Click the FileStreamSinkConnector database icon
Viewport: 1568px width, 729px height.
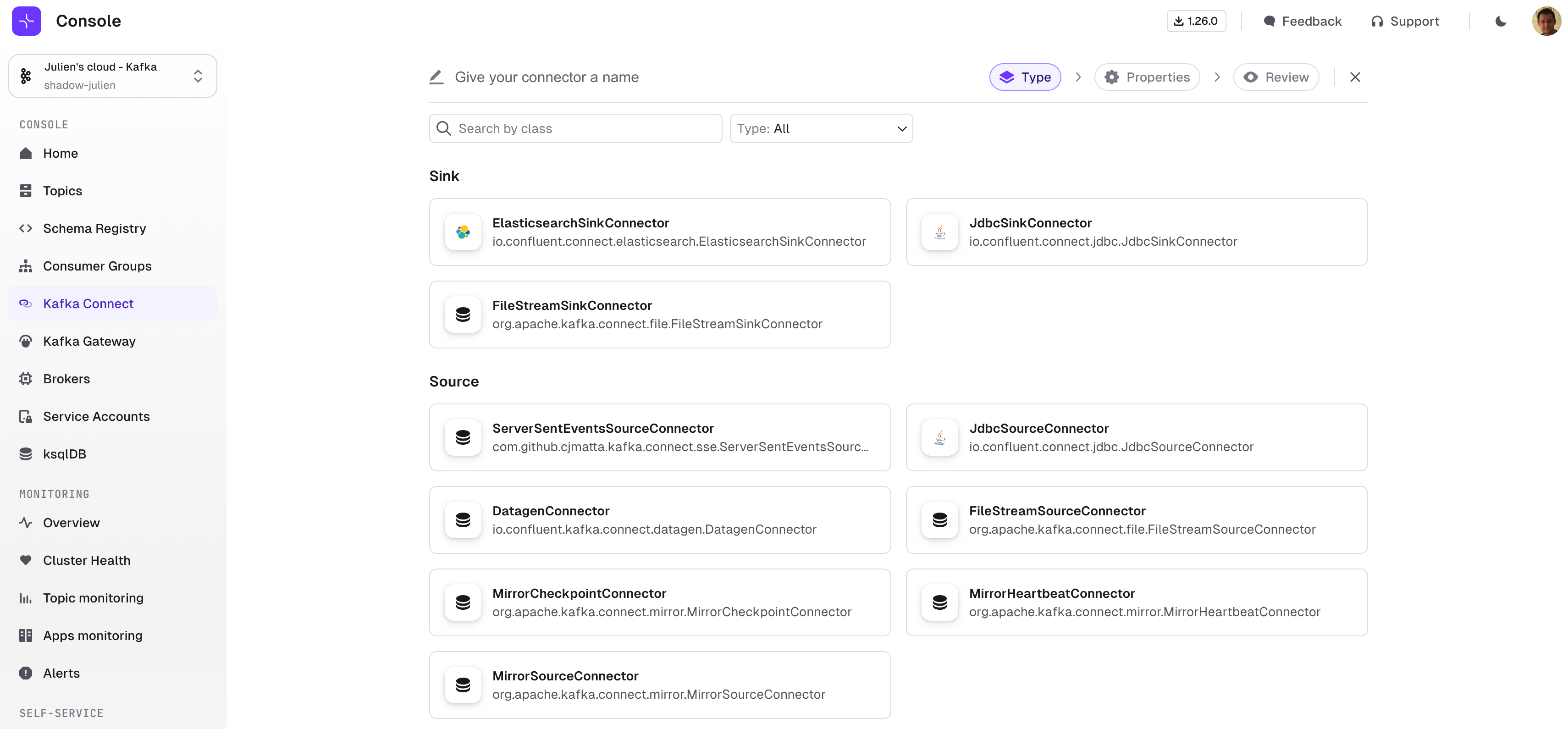pos(463,315)
